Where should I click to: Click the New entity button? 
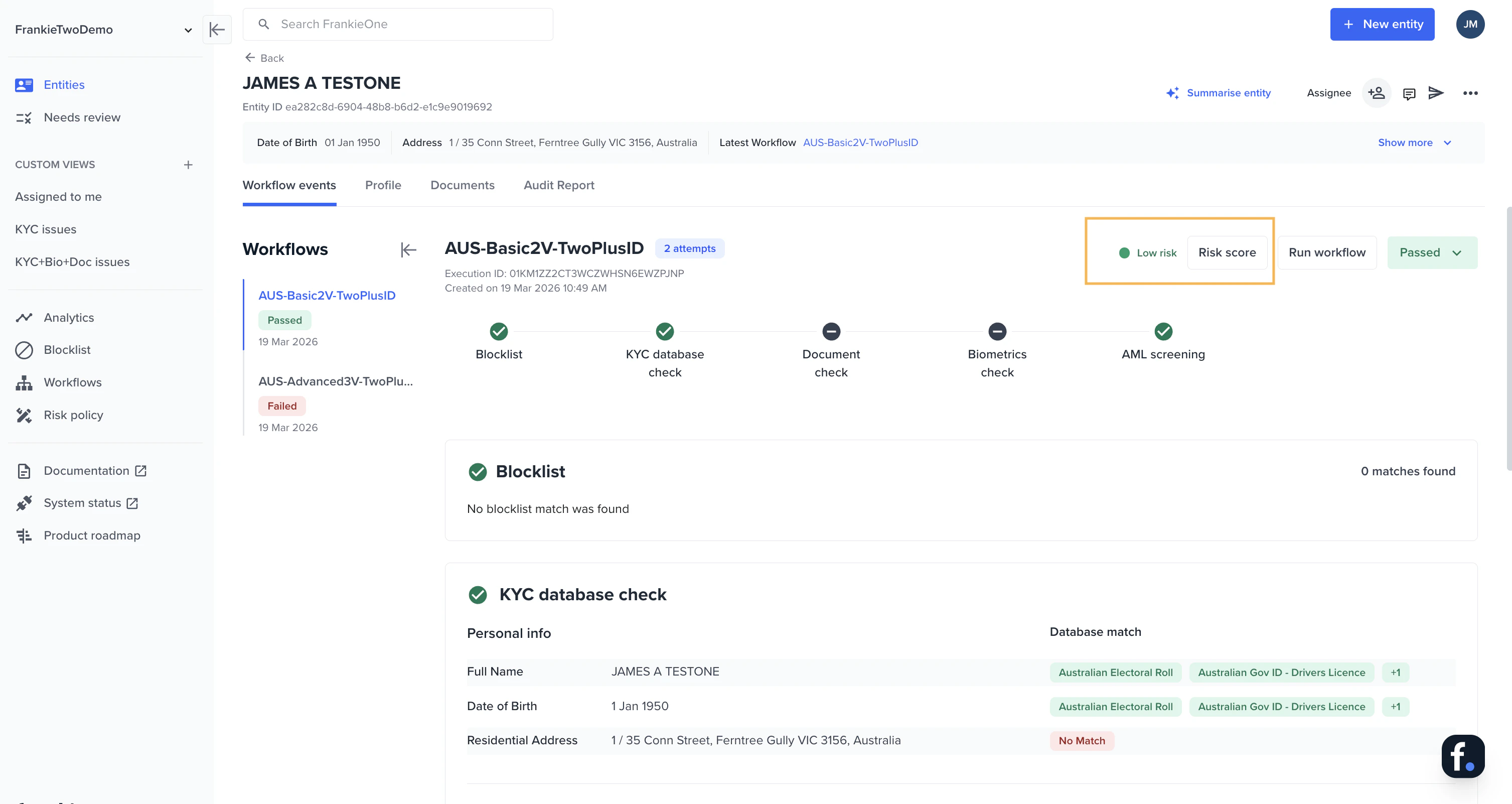coord(1382,24)
